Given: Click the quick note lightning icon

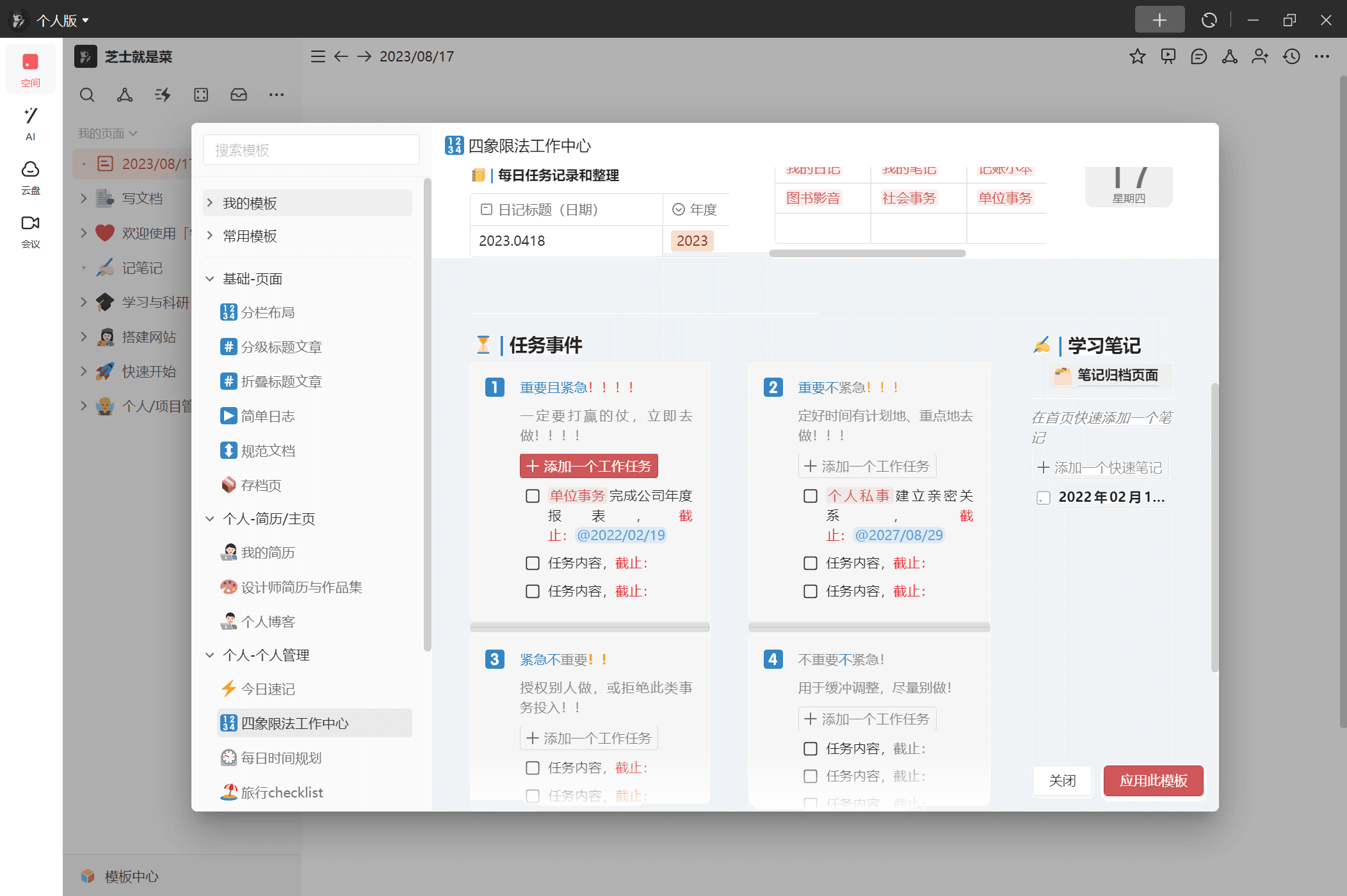Looking at the screenshot, I should pos(163,95).
